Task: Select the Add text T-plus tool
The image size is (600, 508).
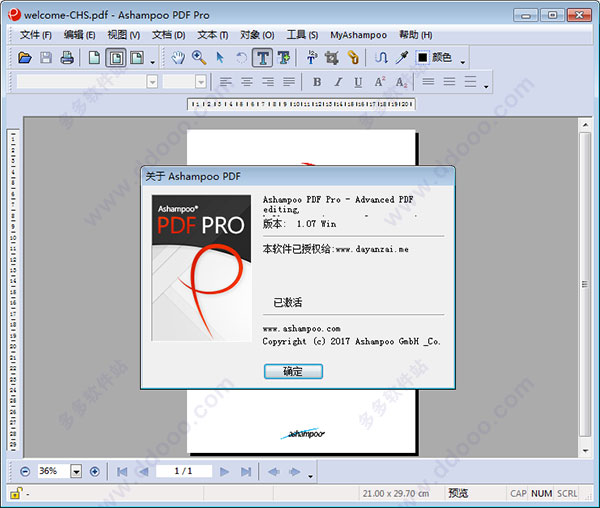Action: (x=284, y=58)
